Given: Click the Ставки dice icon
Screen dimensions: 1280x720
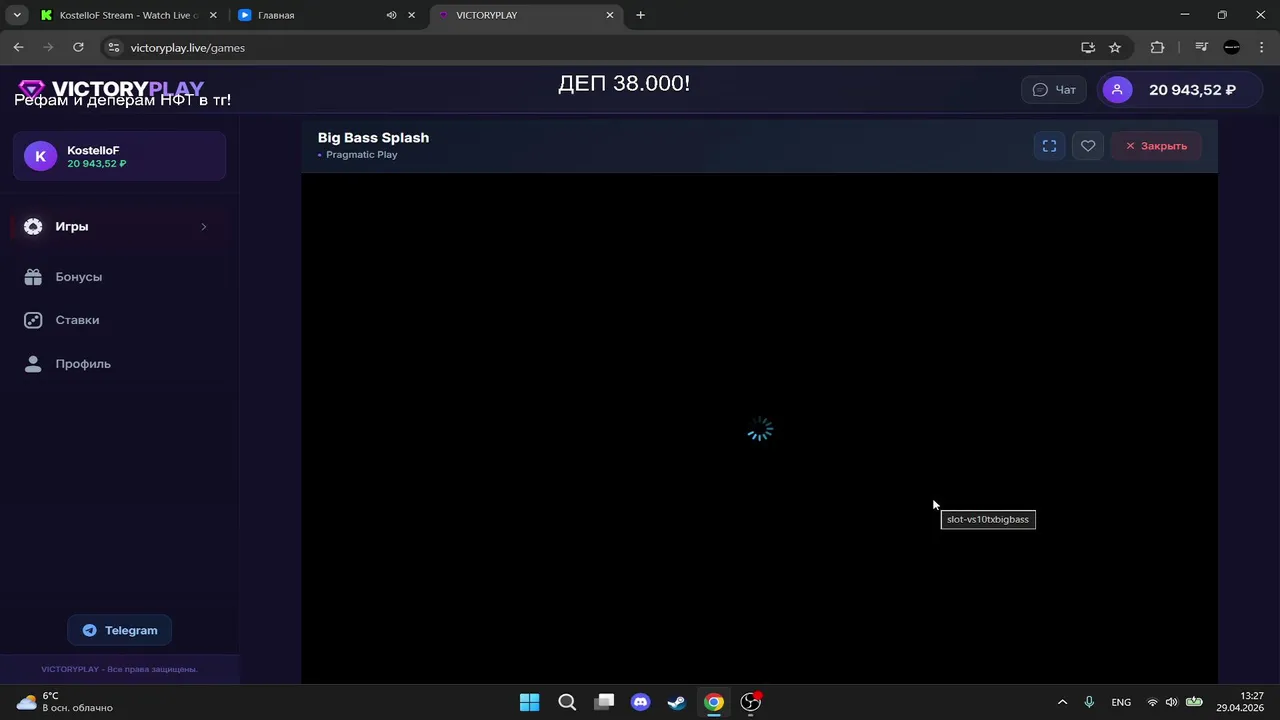Looking at the screenshot, I should point(33,320).
